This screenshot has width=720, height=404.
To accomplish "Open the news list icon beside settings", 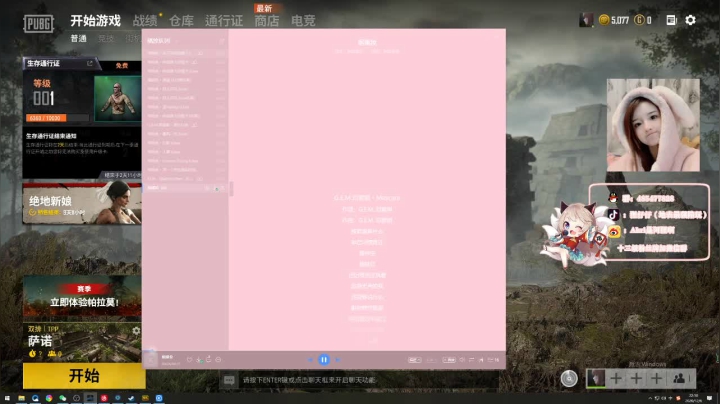I will pyautogui.click(x=671, y=20).
